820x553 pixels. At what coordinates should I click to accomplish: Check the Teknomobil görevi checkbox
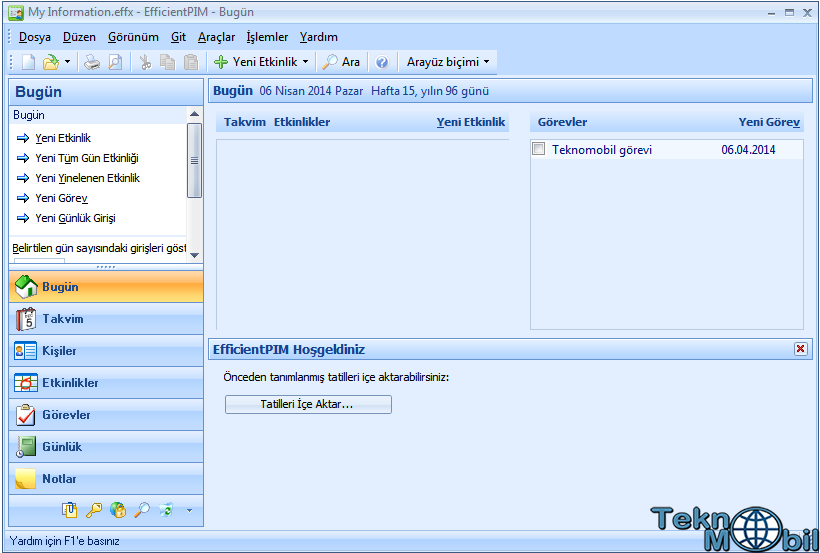tap(539, 149)
